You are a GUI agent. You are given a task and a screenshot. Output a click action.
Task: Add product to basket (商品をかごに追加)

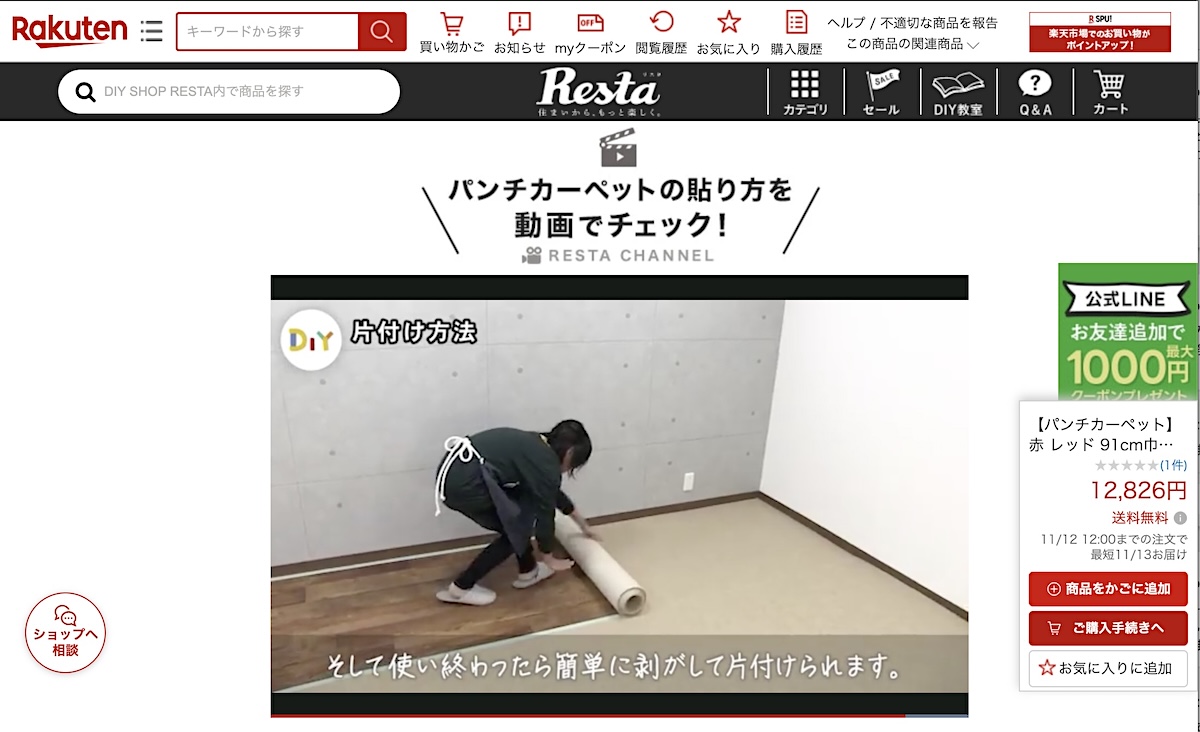(1108, 589)
